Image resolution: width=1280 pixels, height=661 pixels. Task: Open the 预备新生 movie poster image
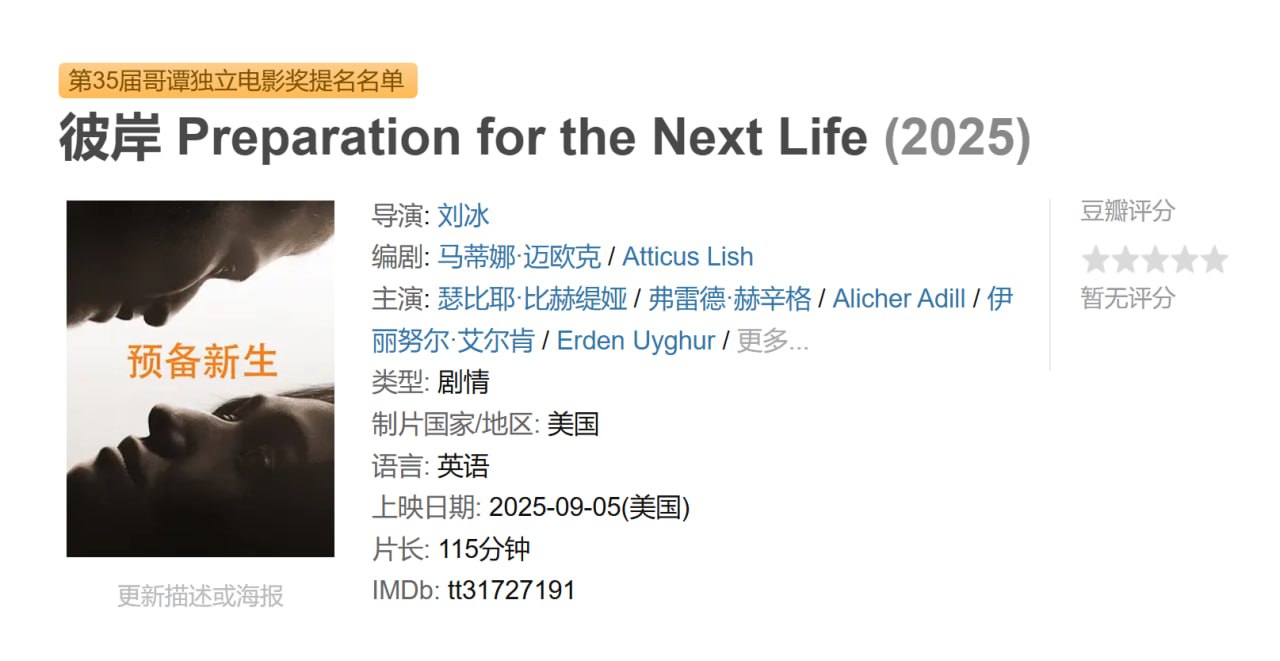pyautogui.click(x=200, y=378)
